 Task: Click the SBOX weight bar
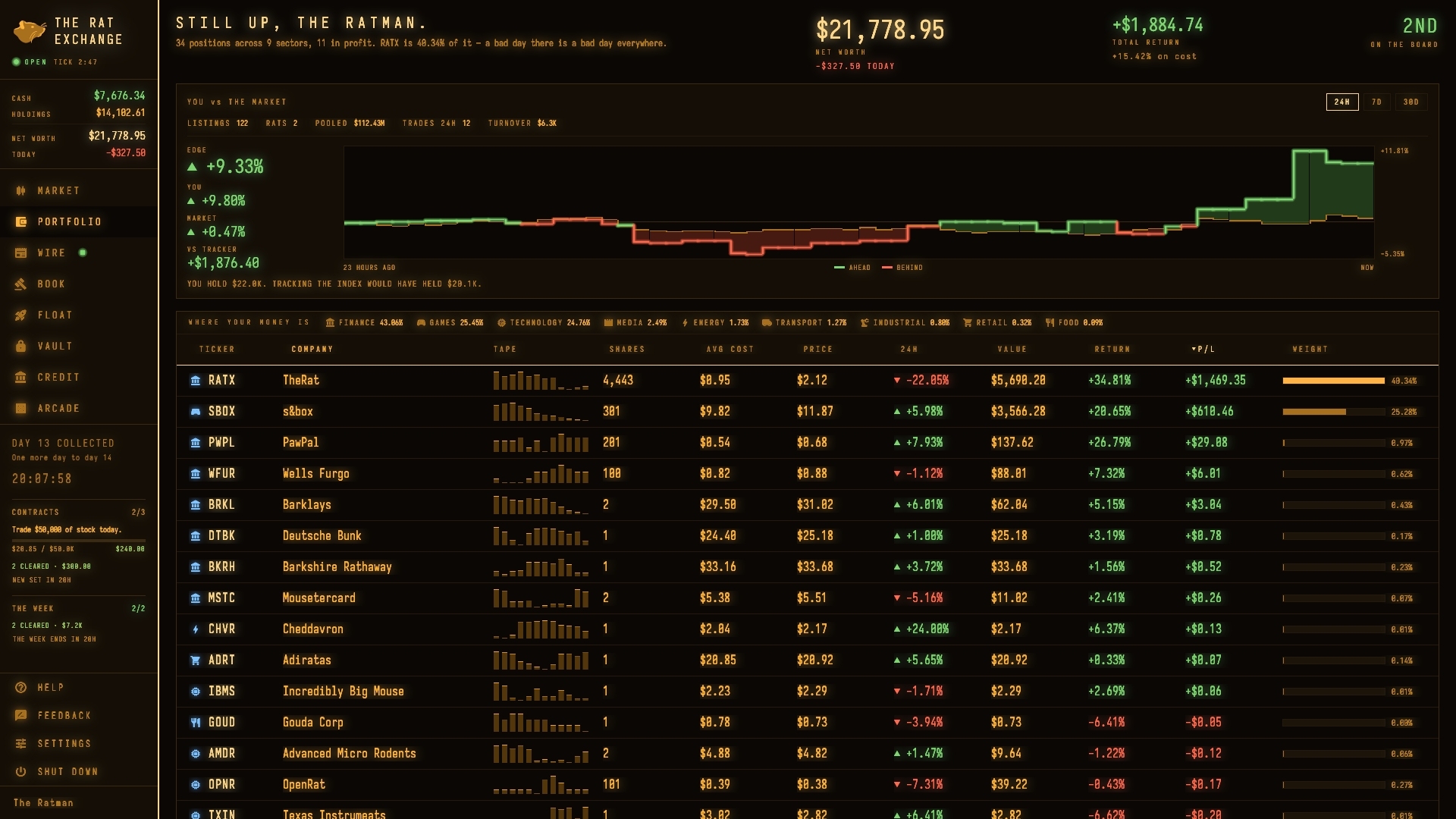[x=1334, y=412]
